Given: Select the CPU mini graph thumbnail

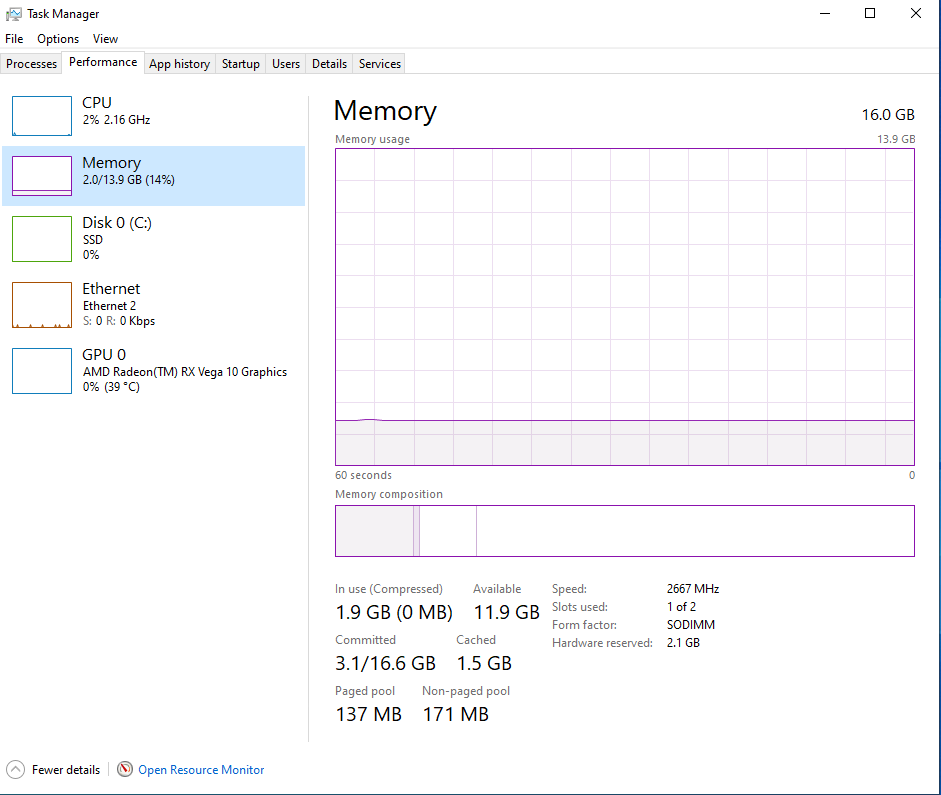Looking at the screenshot, I should (42, 116).
